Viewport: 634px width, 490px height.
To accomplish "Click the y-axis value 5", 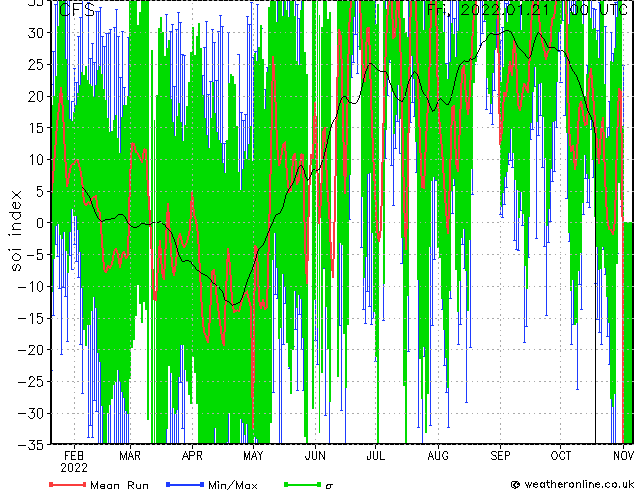I will [40, 191].
